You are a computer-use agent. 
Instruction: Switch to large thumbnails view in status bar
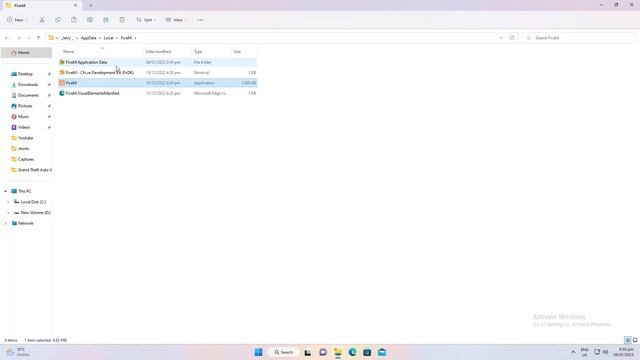point(635,340)
